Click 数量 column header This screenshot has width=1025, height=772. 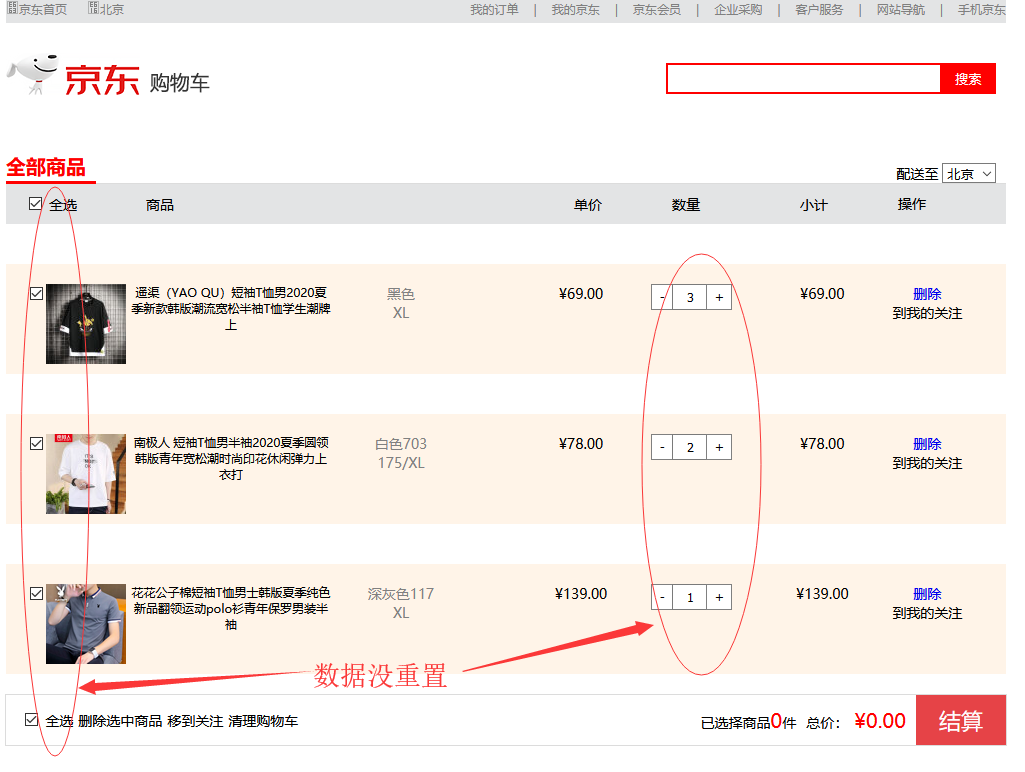[x=686, y=205]
